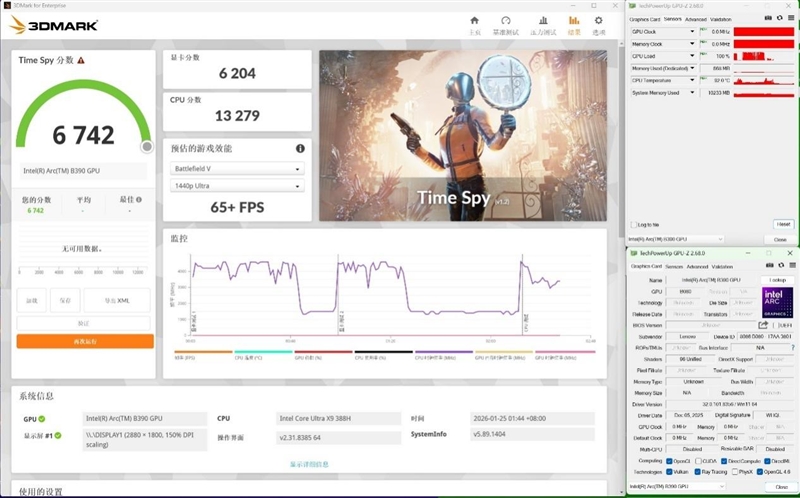Click the info icon beside estimated game performance
The height and width of the screenshot is (498, 800).
[x=300, y=148]
